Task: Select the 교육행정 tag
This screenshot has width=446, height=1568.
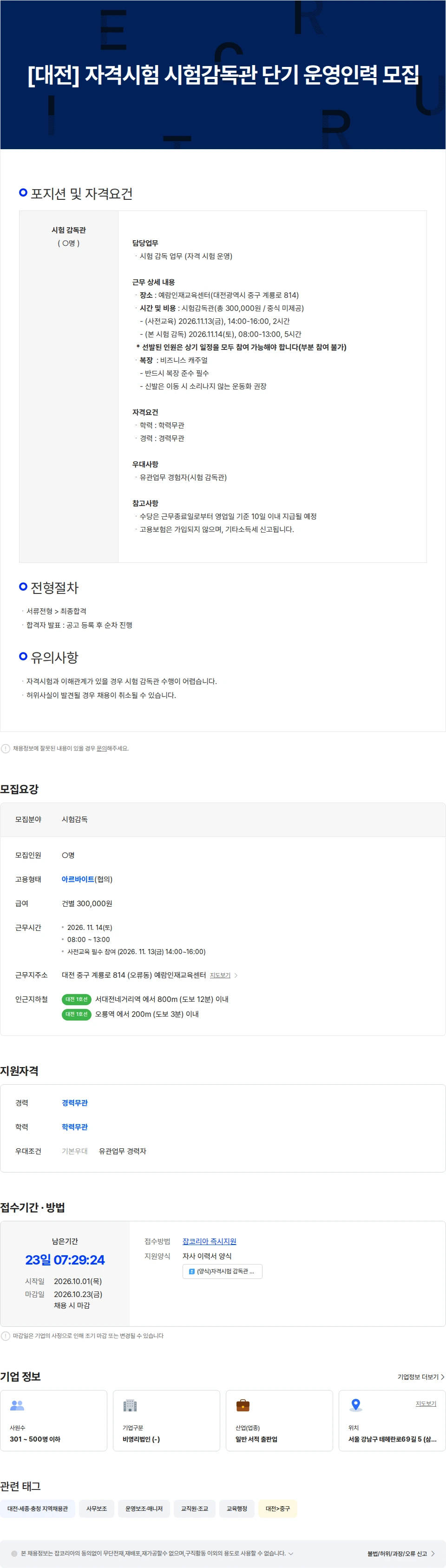Action: point(237,1509)
